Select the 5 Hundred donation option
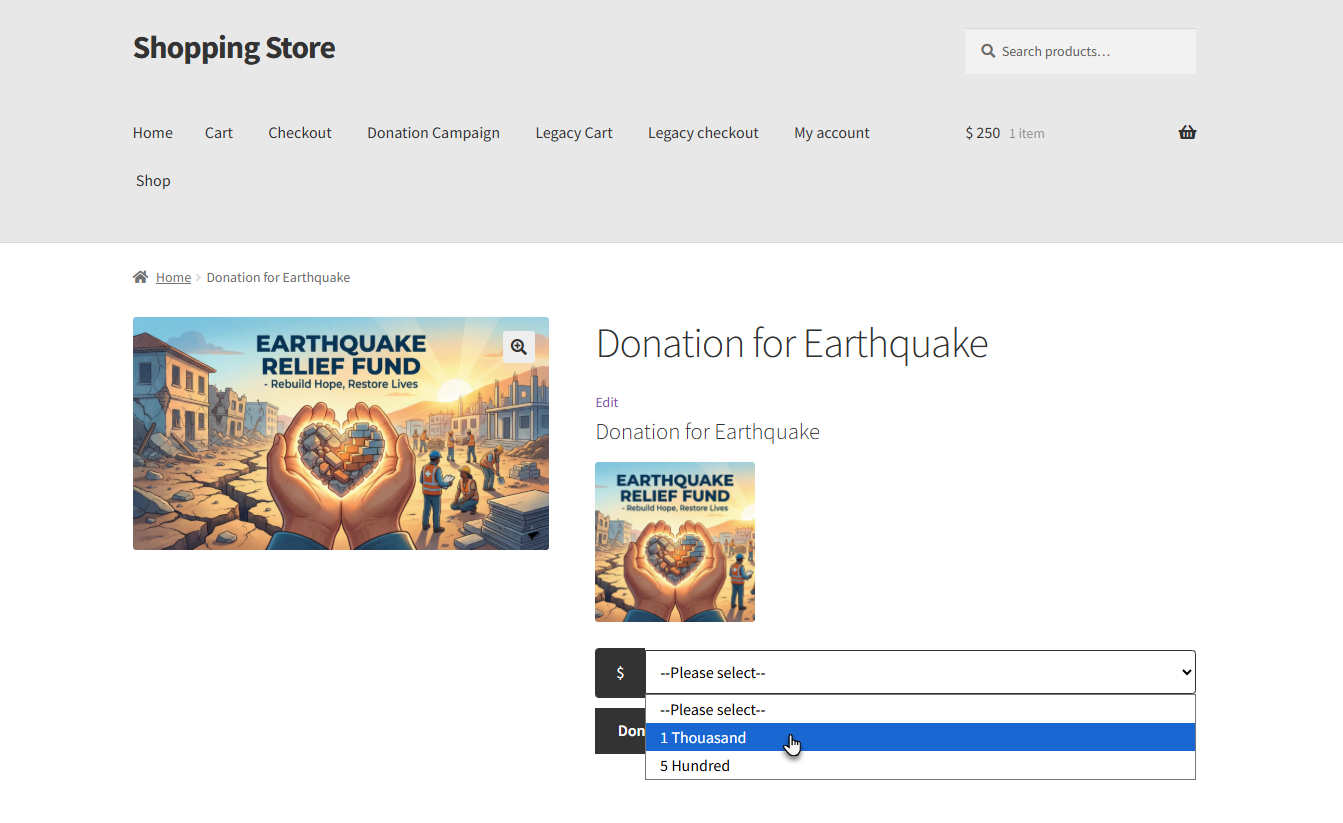 pos(694,766)
